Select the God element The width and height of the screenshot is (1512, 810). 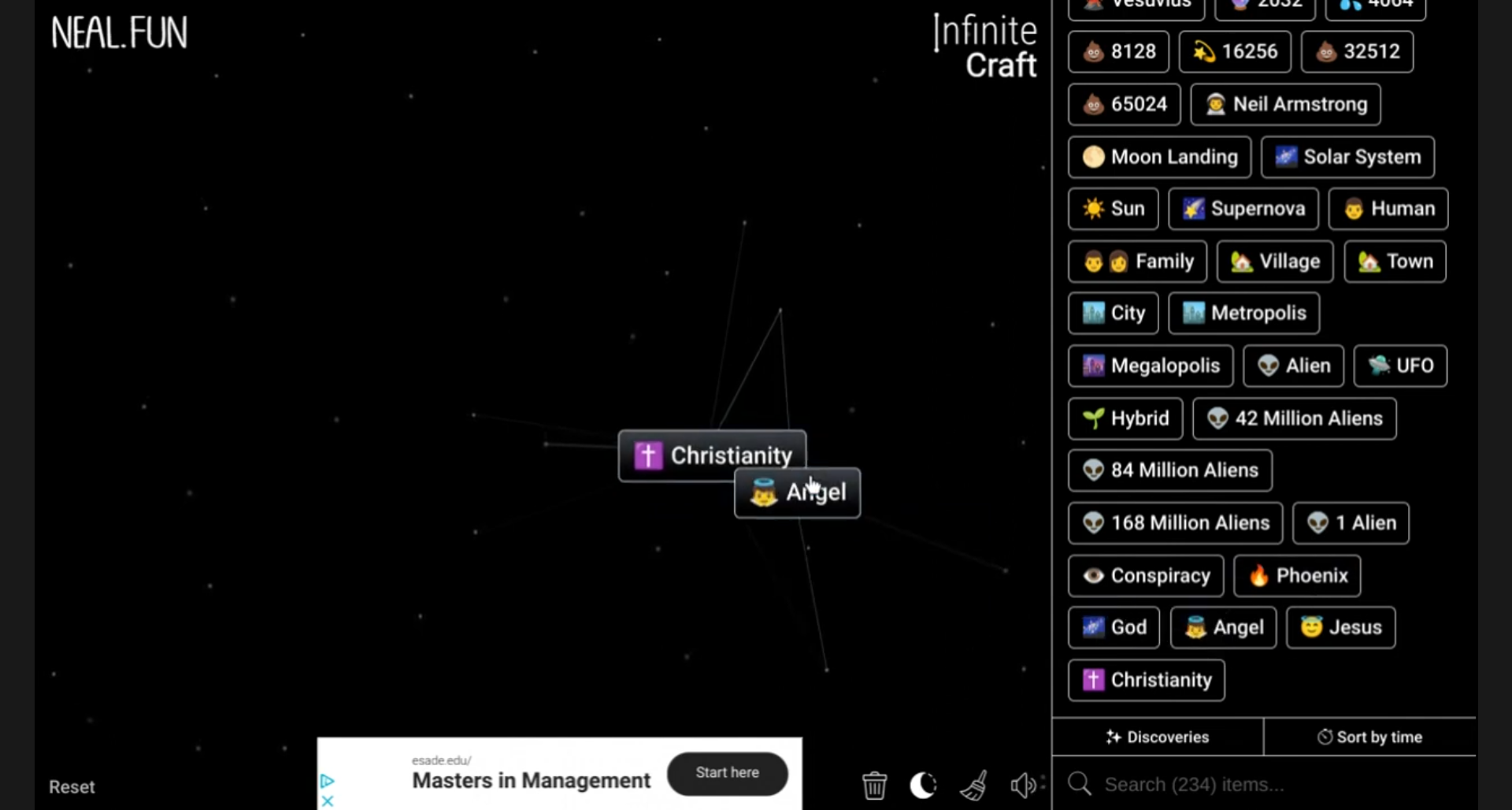(1114, 628)
